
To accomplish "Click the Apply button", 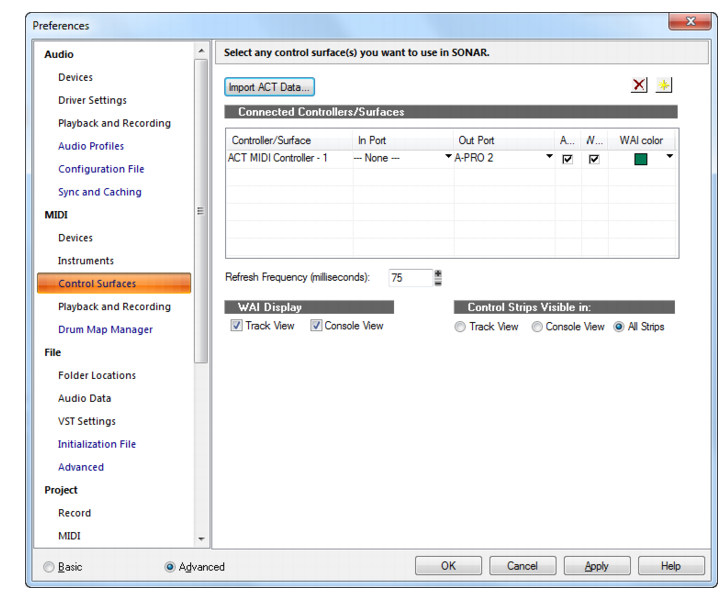I will pyautogui.click(x=597, y=566).
